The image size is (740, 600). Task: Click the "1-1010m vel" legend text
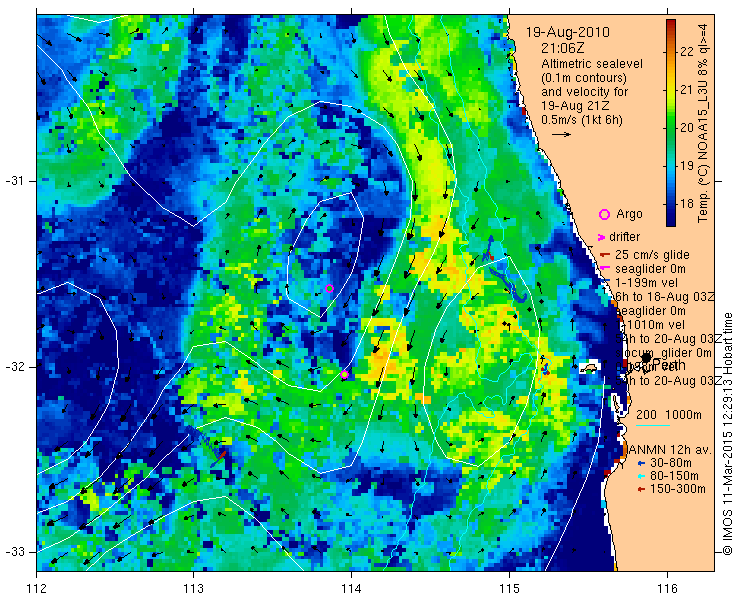(651, 325)
